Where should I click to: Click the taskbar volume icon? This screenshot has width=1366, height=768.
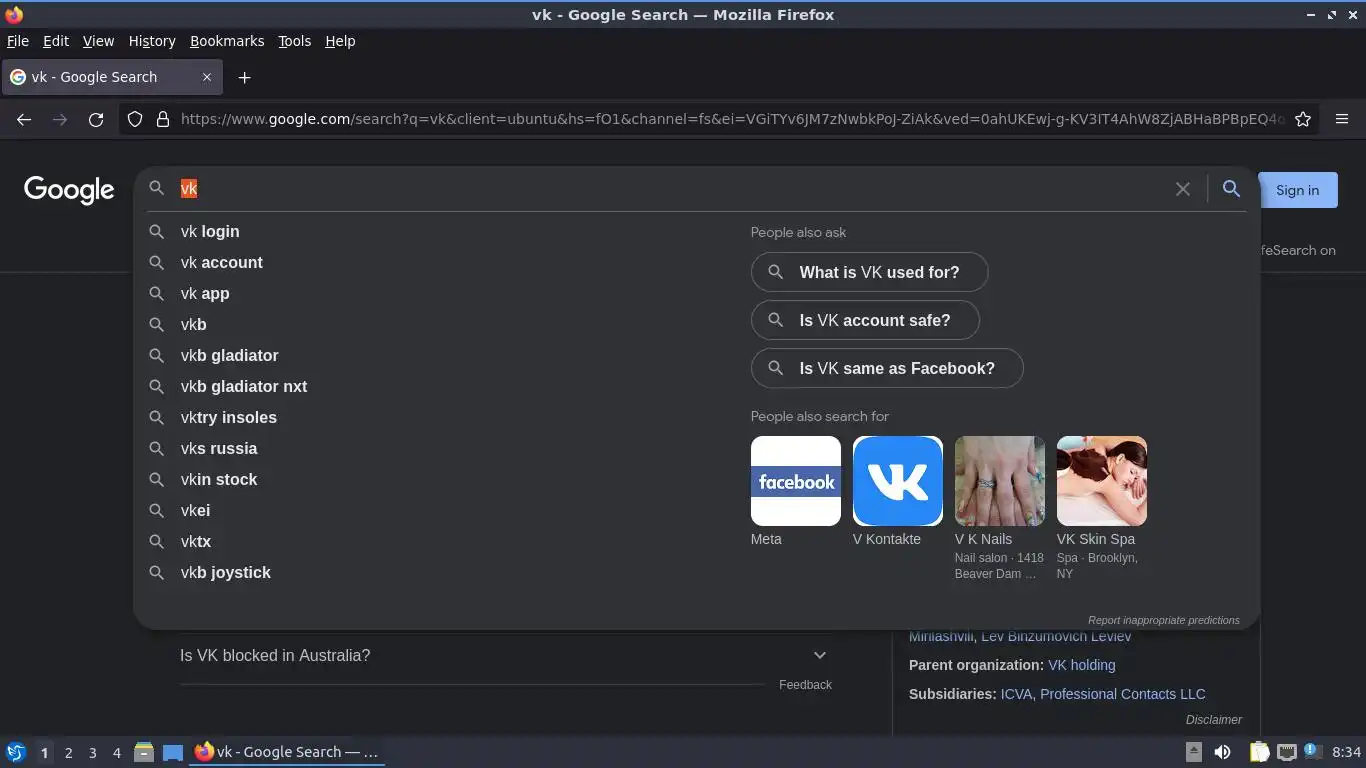[x=1222, y=752]
